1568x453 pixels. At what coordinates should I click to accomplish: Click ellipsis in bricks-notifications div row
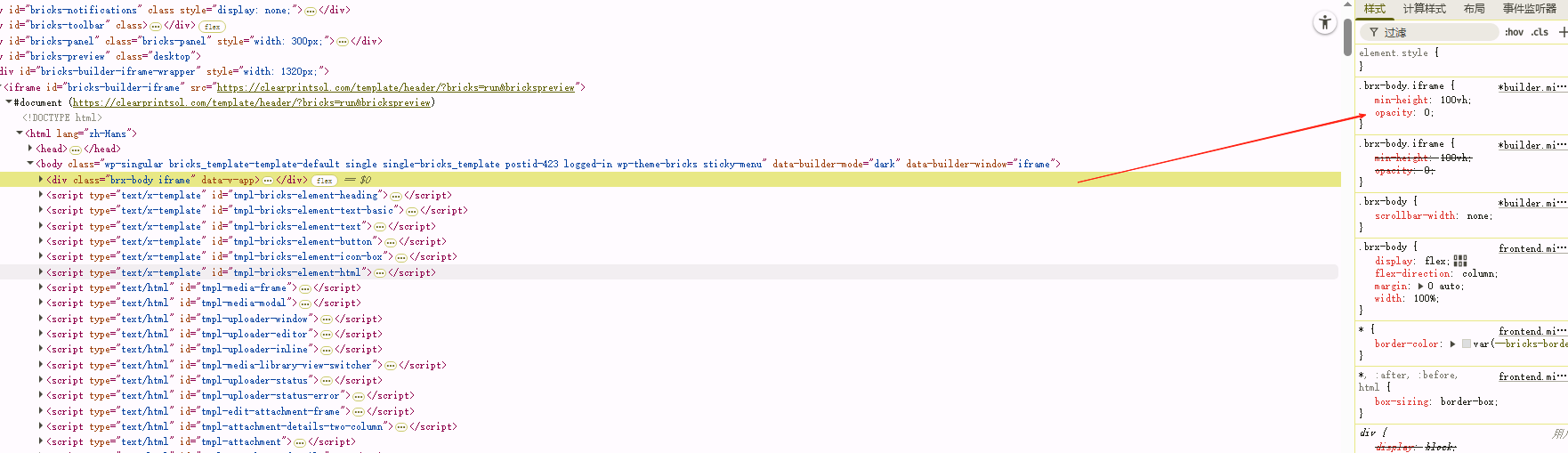point(310,11)
